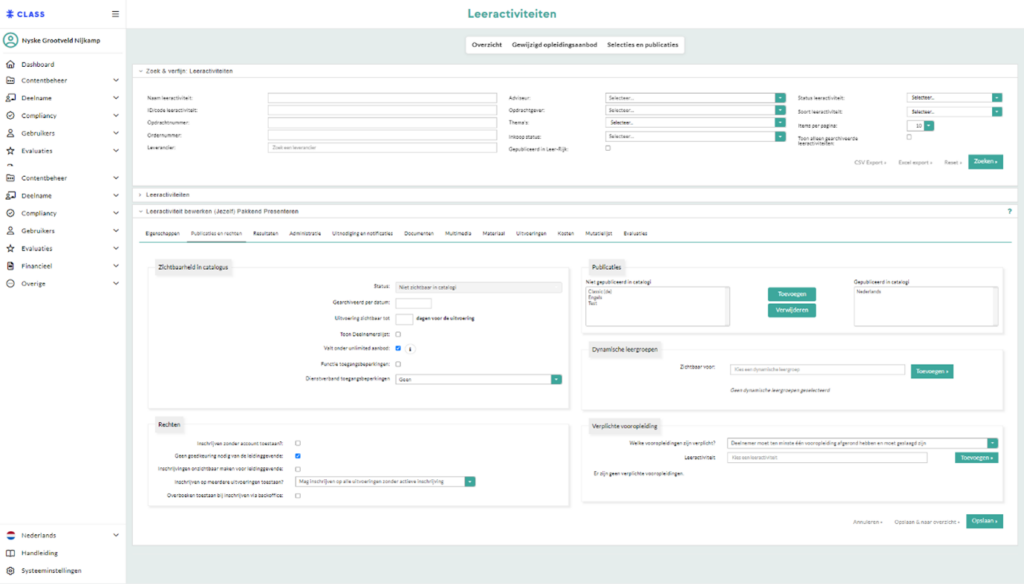Screen dimensions: 1024x584
Task: Enable the Toon Deelnemerslijst checkbox
Action: pos(398,334)
